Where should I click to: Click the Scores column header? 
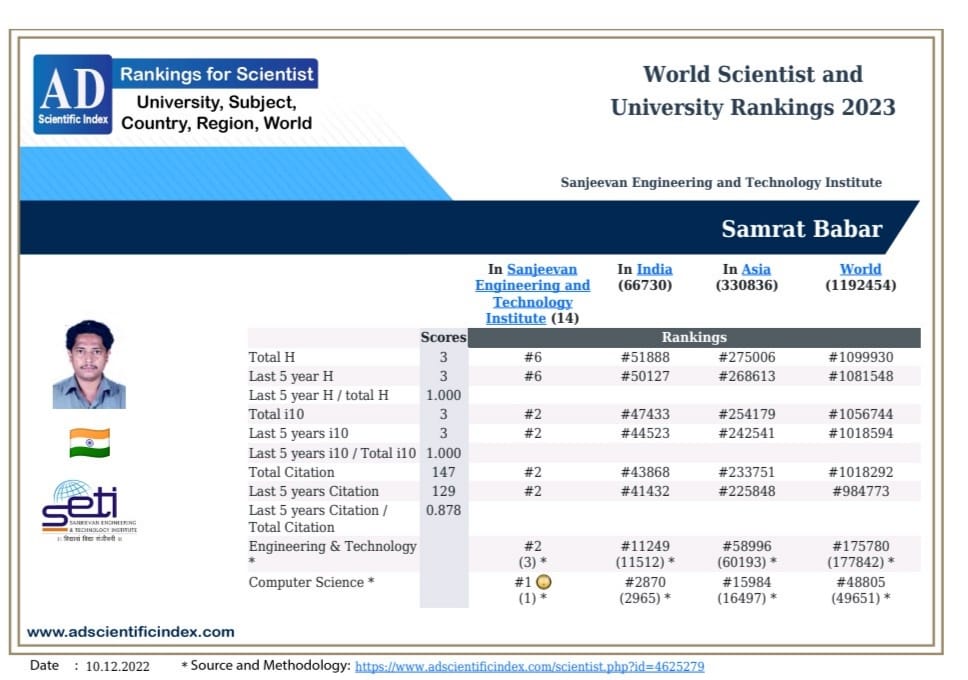click(443, 337)
